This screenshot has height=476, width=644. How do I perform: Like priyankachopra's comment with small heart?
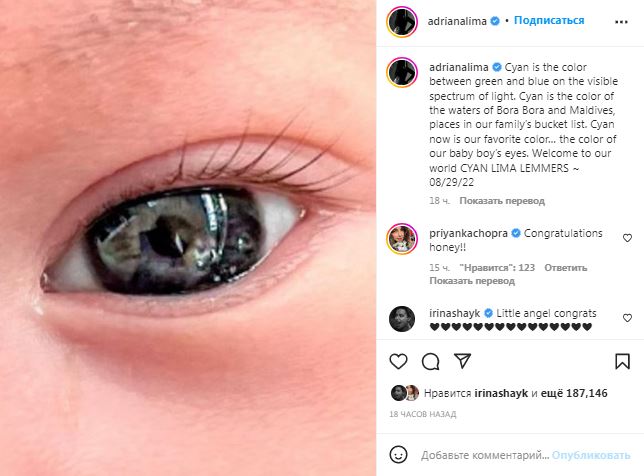pos(627,238)
